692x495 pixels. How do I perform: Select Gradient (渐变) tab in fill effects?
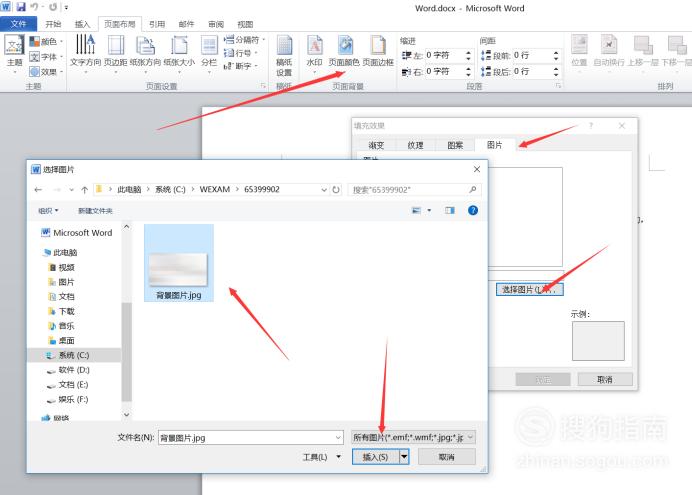coord(376,145)
